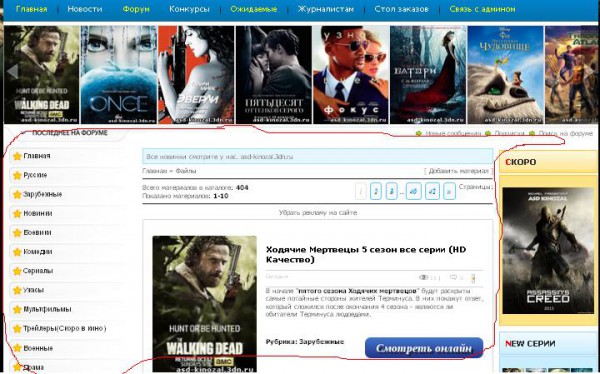Viewport: 600px width, 374px height.
Task: Click the left carousel arrow on poster slider
Action: 12,72
